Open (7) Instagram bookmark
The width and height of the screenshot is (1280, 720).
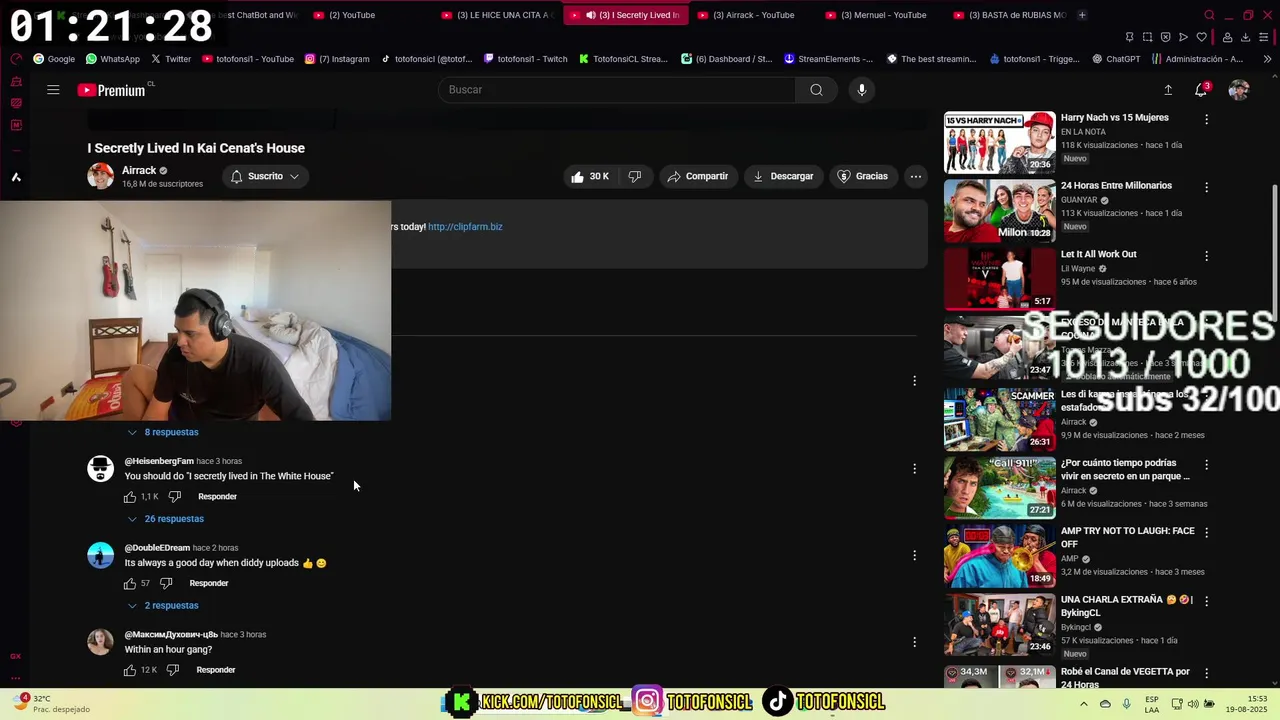[337, 59]
